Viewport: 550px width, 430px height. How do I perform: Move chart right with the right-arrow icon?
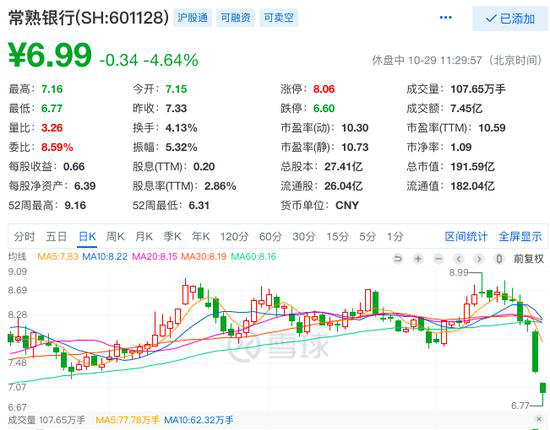pos(479,259)
